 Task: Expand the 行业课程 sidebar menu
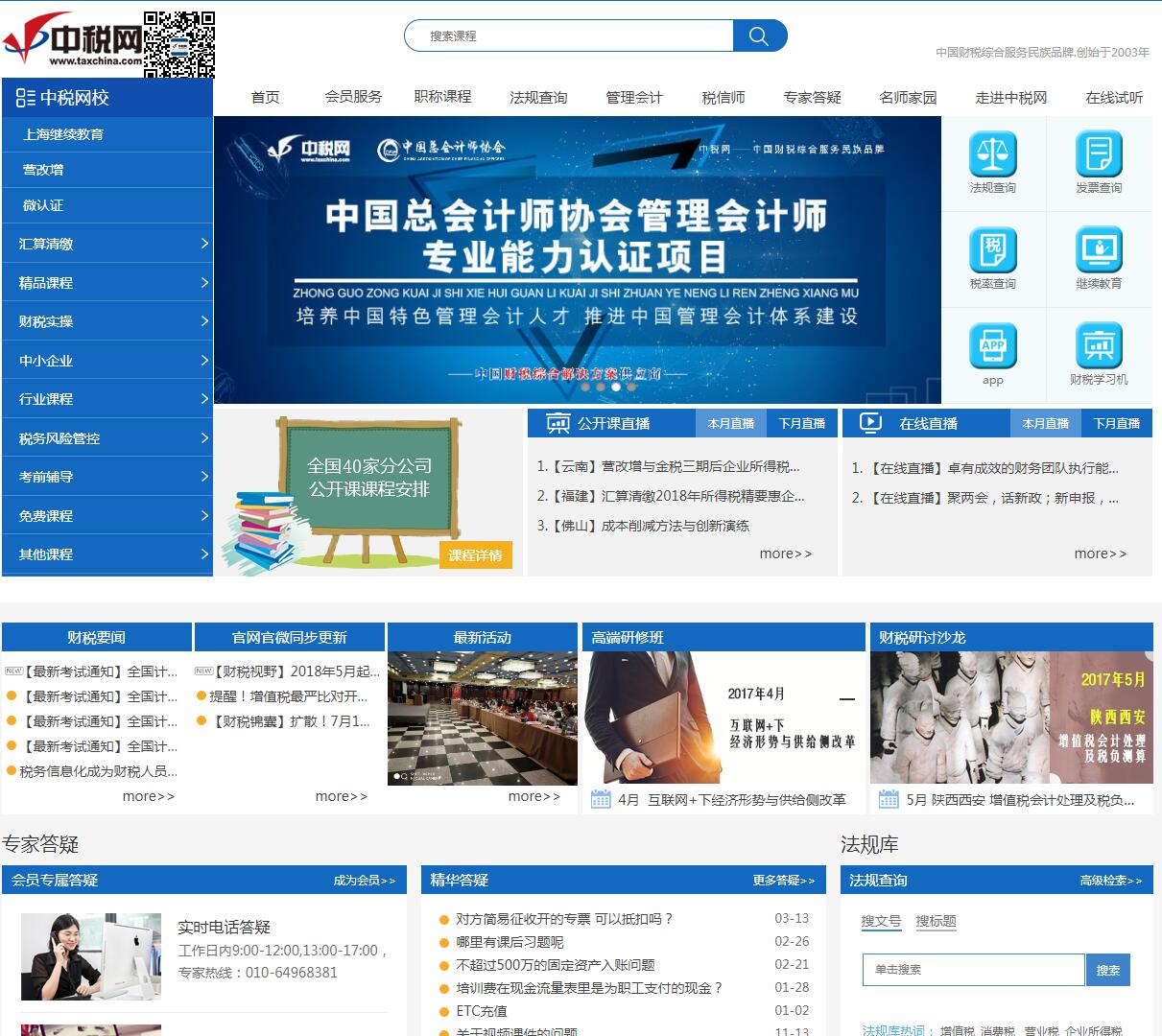coord(107,399)
